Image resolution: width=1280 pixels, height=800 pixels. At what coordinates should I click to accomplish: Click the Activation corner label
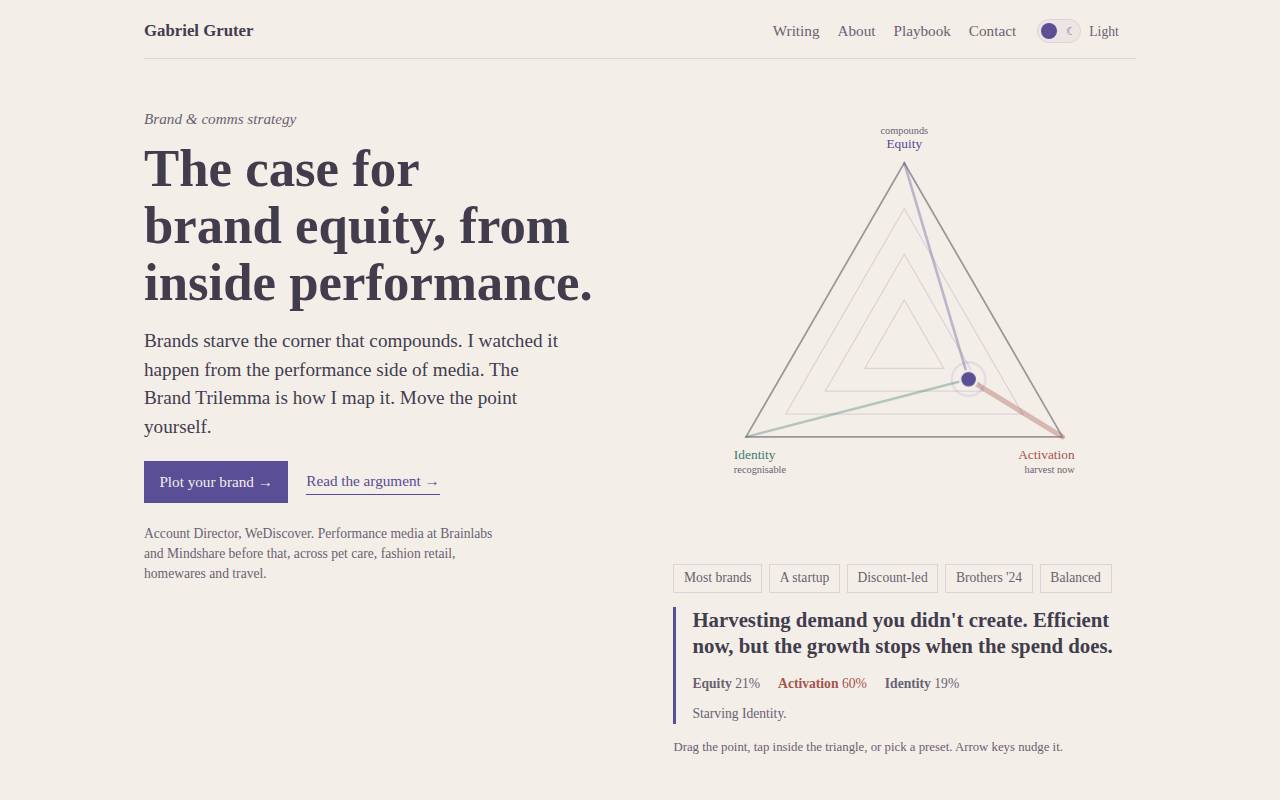click(x=1046, y=455)
